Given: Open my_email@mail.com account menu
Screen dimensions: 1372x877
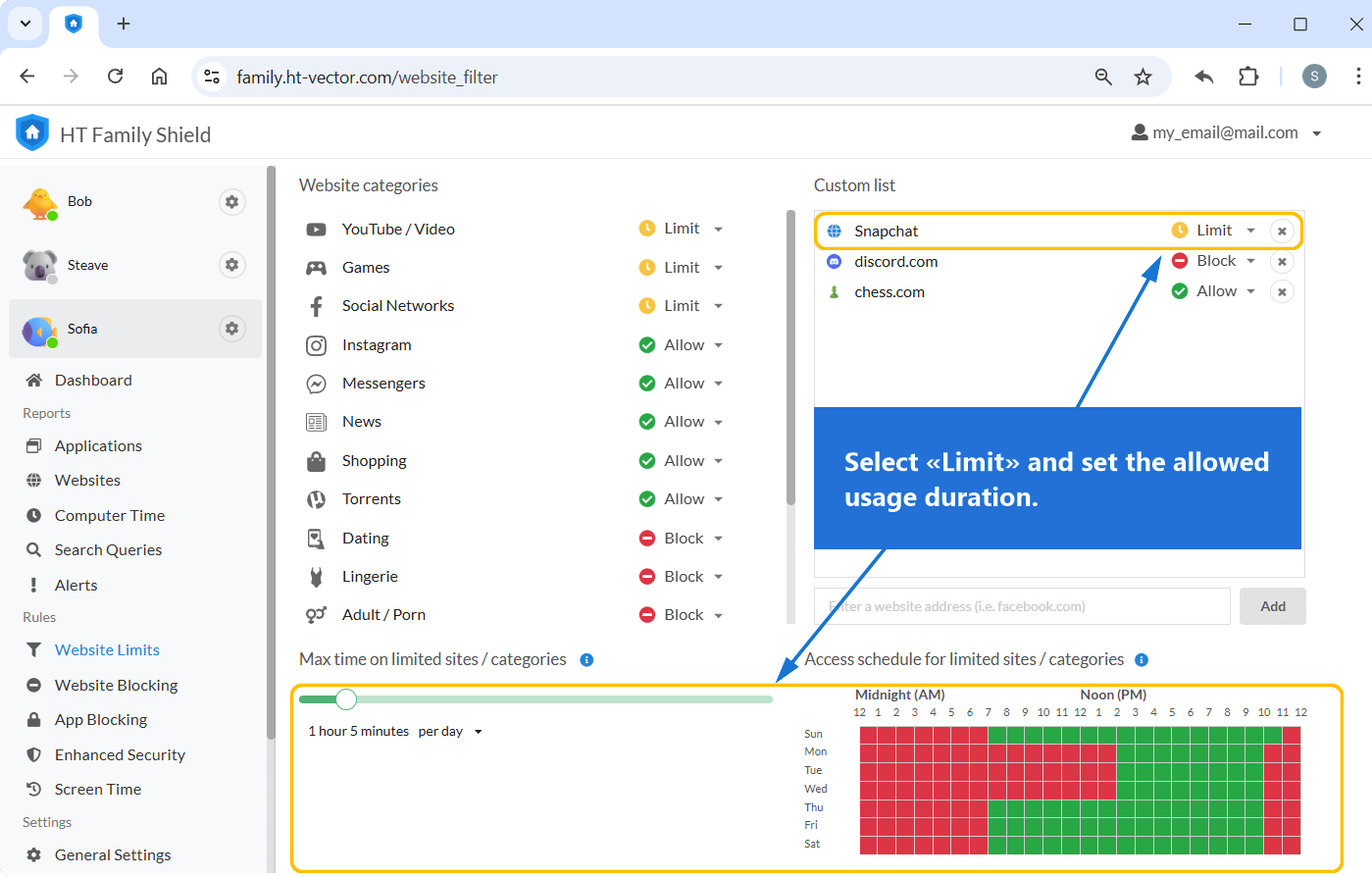Looking at the screenshot, I should coord(1227,132).
